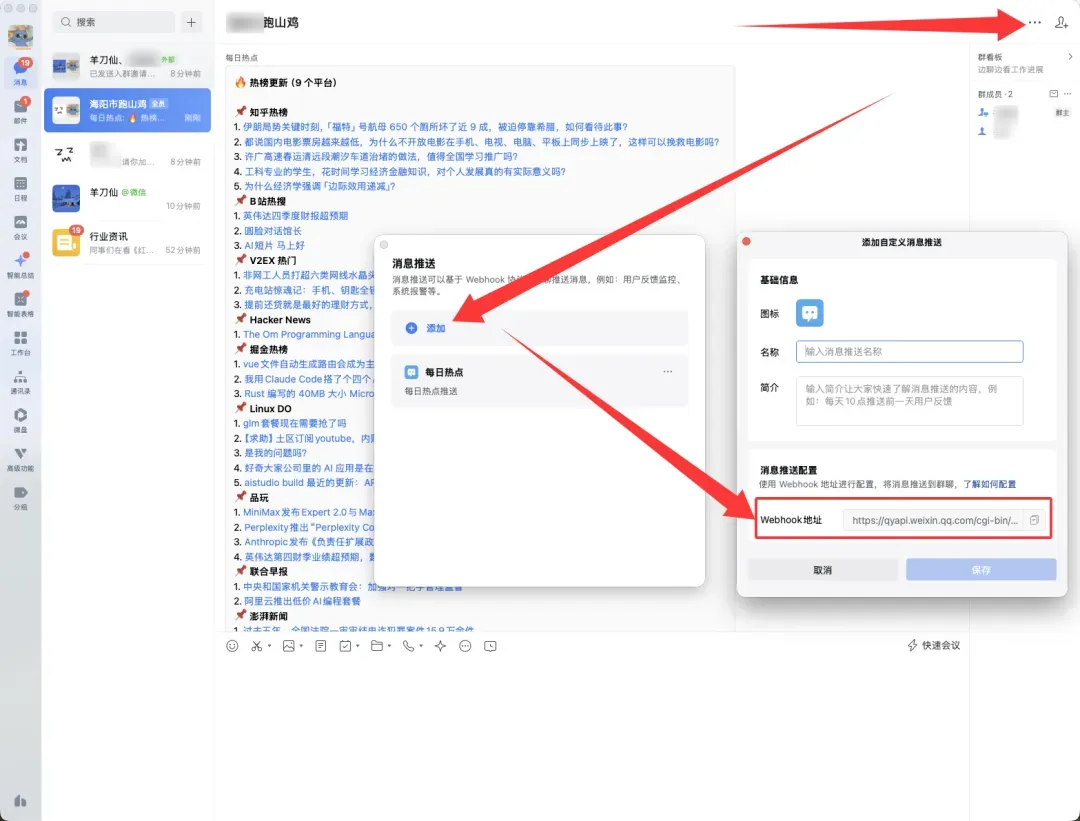Close the 添加自定义消息推送 dialog red button
Screen dimensions: 1080x821
pyautogui.click(x=746, y=241)
